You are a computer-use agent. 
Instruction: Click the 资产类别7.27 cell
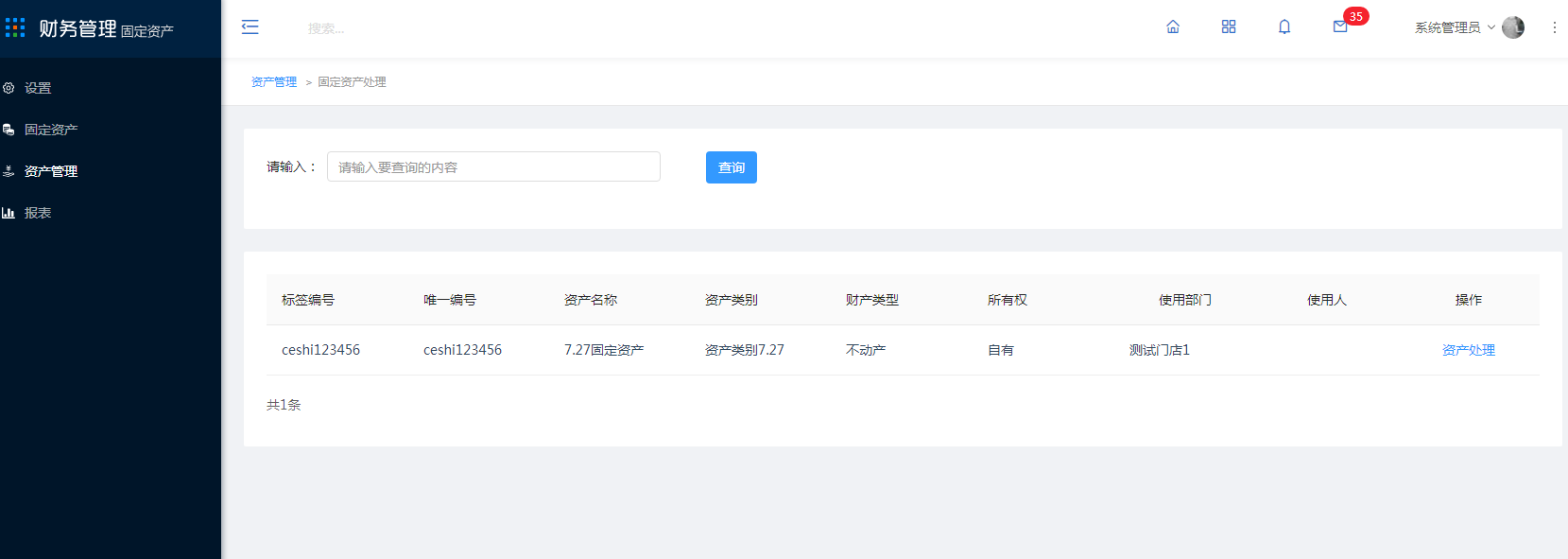click(745, 350)
